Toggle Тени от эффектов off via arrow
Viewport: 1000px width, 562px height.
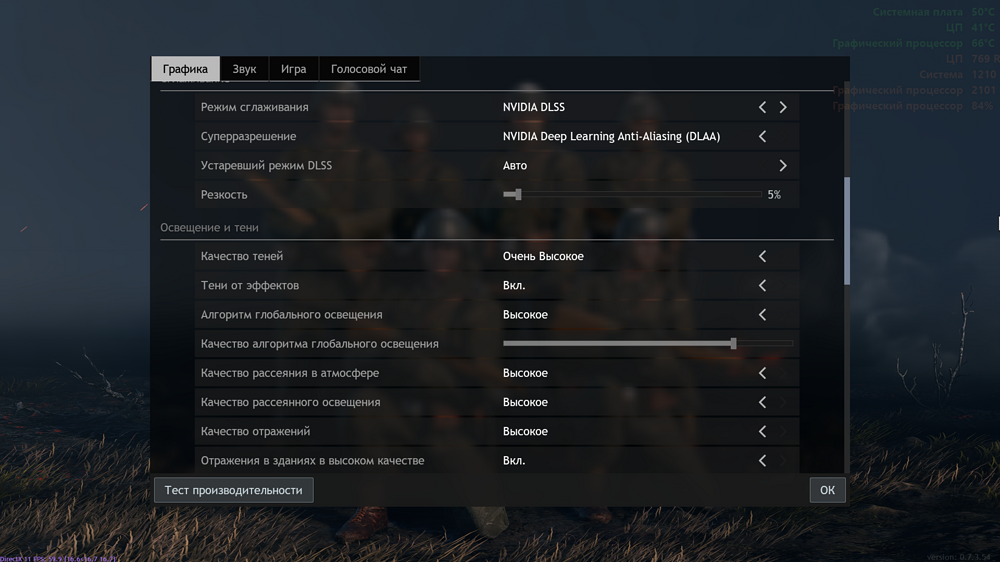(x=762, y=286)
